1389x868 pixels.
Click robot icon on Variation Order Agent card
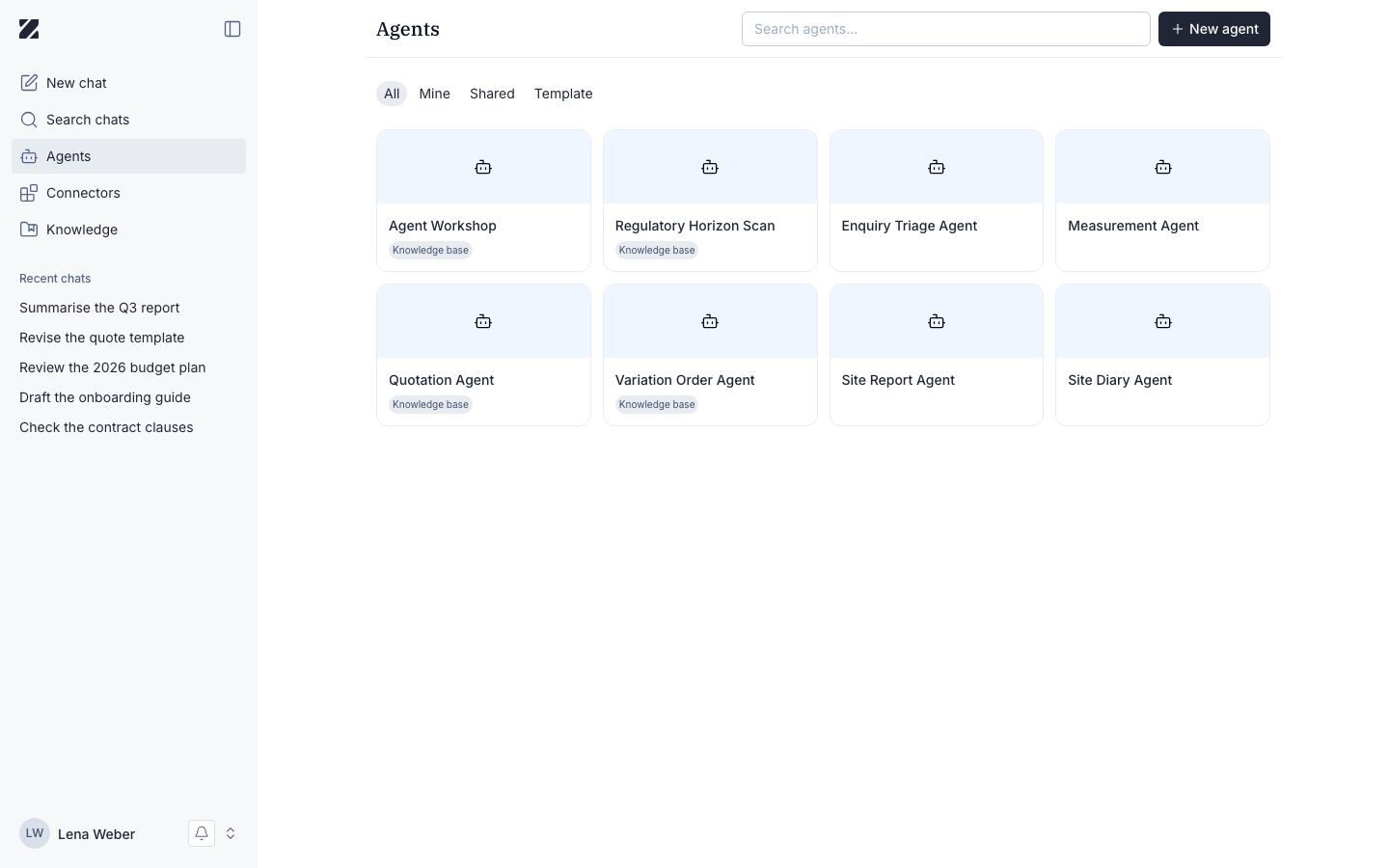[x=710, y=321]
